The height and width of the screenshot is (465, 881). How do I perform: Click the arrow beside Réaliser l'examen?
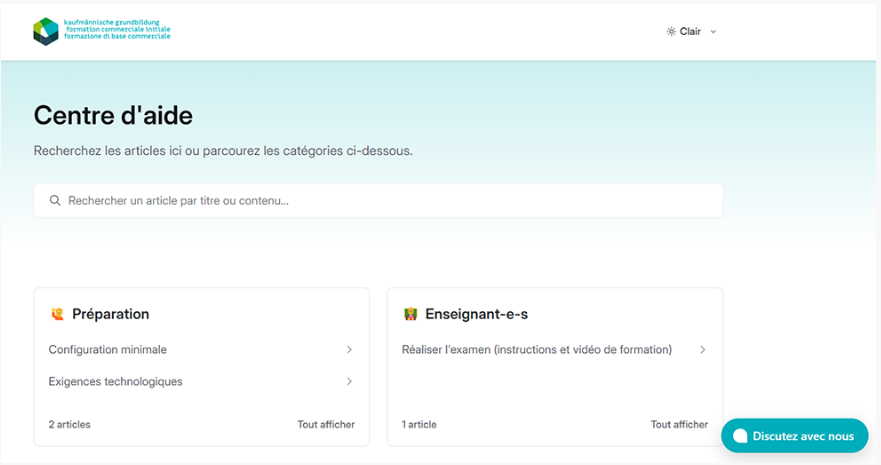click(702, 350)
